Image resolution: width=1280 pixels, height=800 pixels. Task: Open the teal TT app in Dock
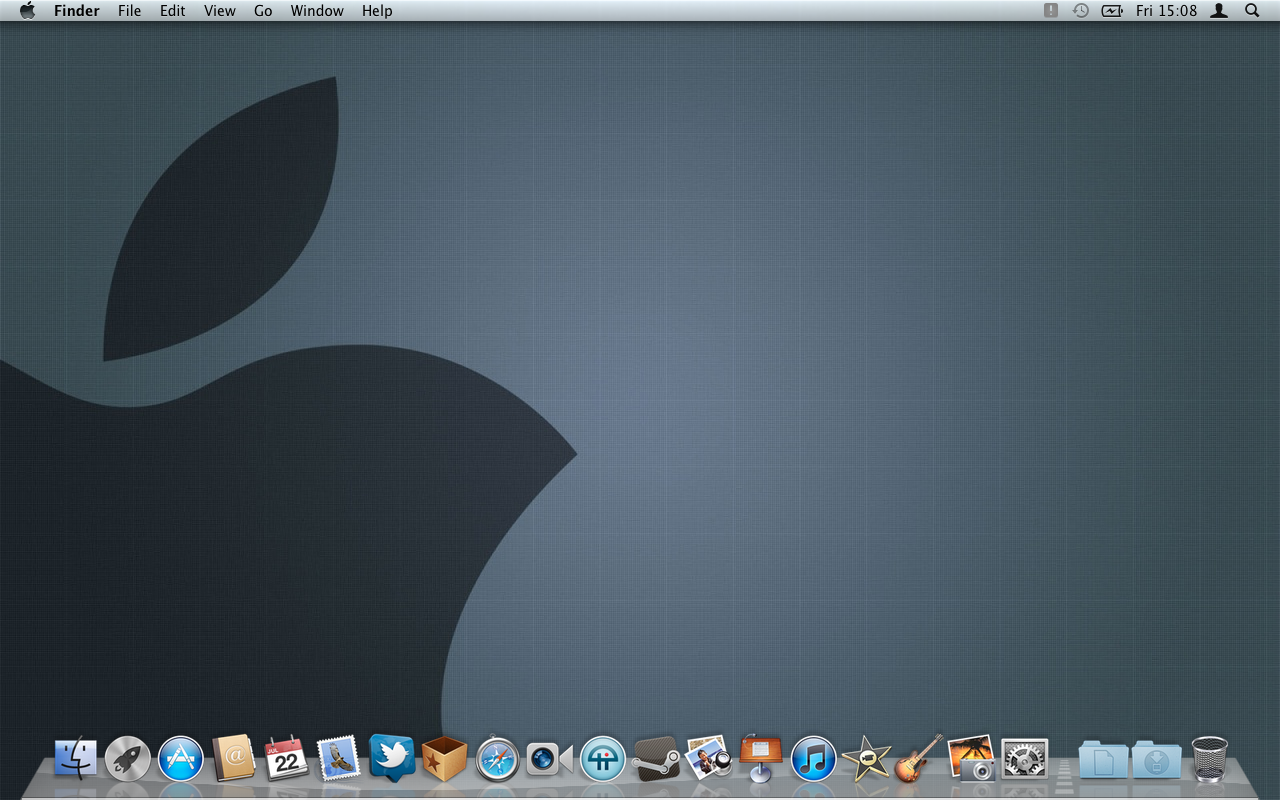click(x=603, y=759)
